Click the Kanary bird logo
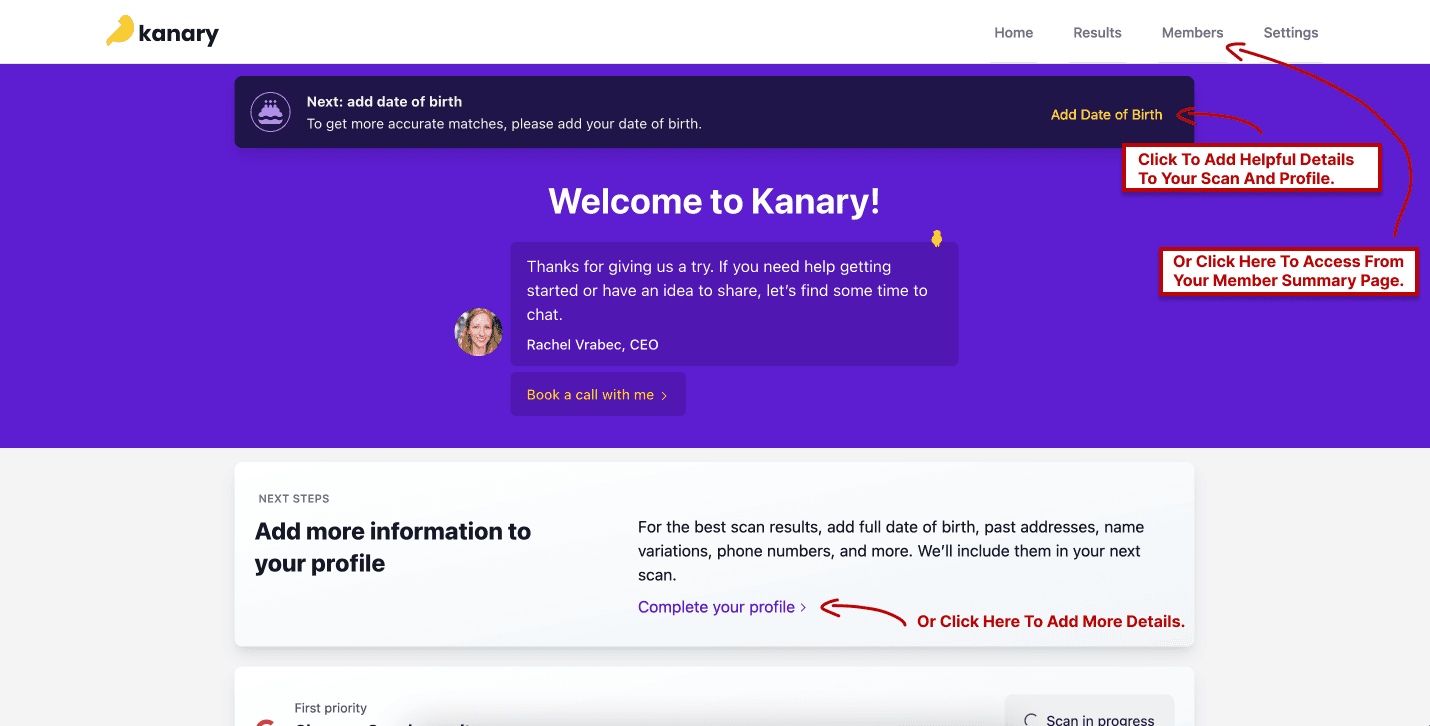1430x726 pixels. coord(120,30)
